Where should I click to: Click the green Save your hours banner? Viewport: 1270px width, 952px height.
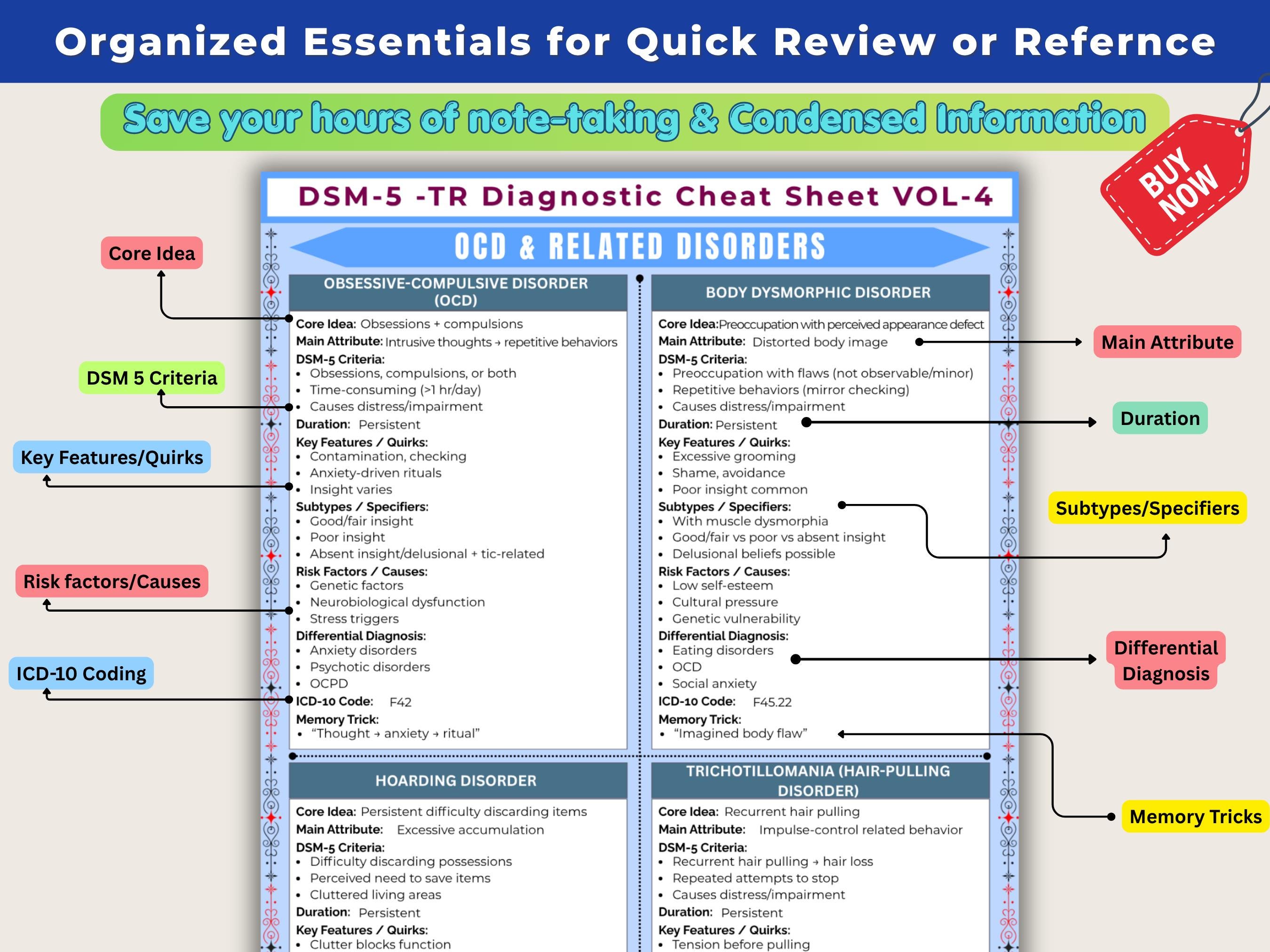pyautogui.click(x=635, y=122)
